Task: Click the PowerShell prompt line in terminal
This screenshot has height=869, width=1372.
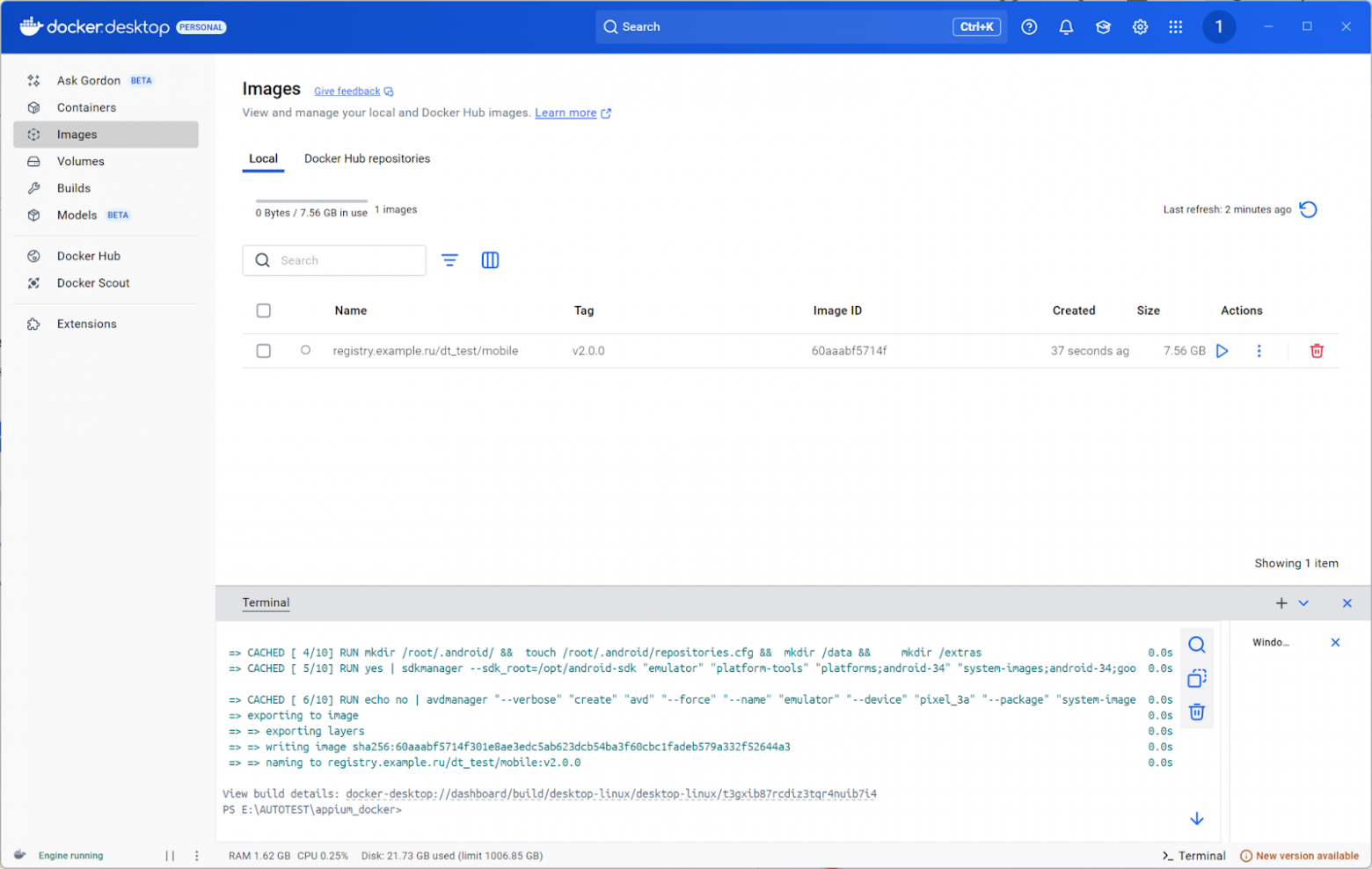Action: [312, 810]
